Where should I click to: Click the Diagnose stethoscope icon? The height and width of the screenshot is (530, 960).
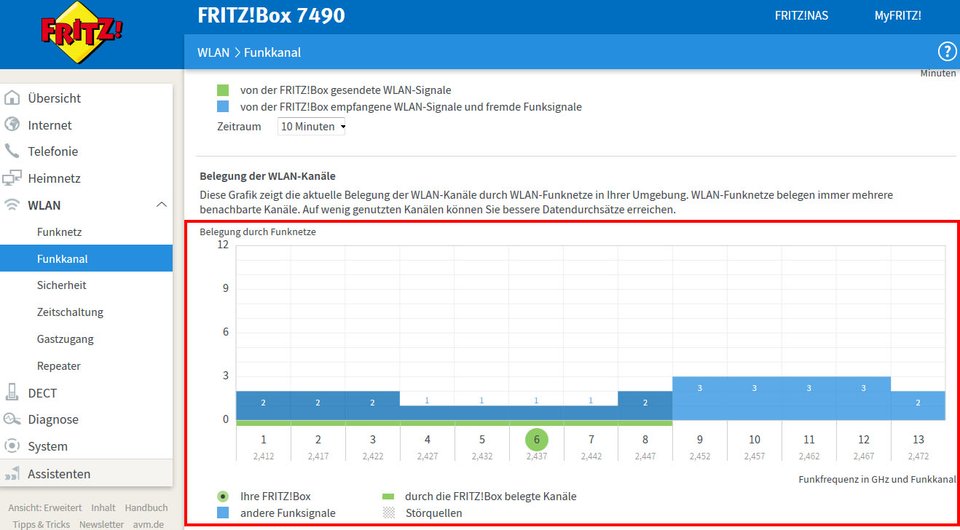click(x=12, y=419)
